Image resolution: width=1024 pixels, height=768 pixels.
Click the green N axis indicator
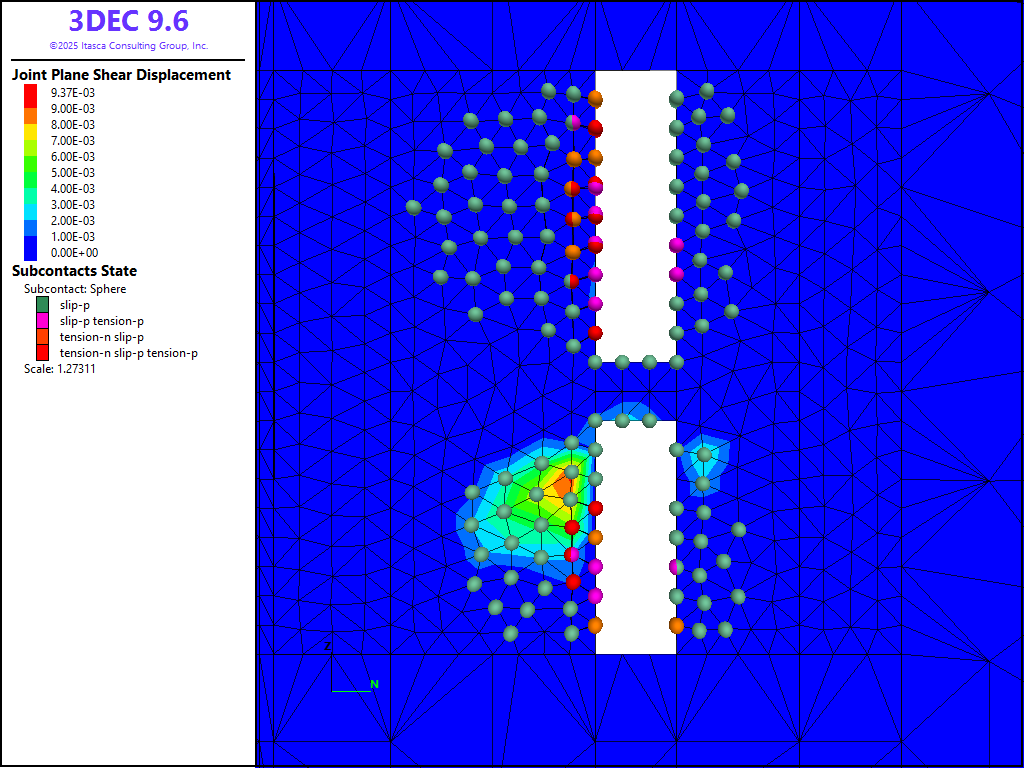coord(375,684)
